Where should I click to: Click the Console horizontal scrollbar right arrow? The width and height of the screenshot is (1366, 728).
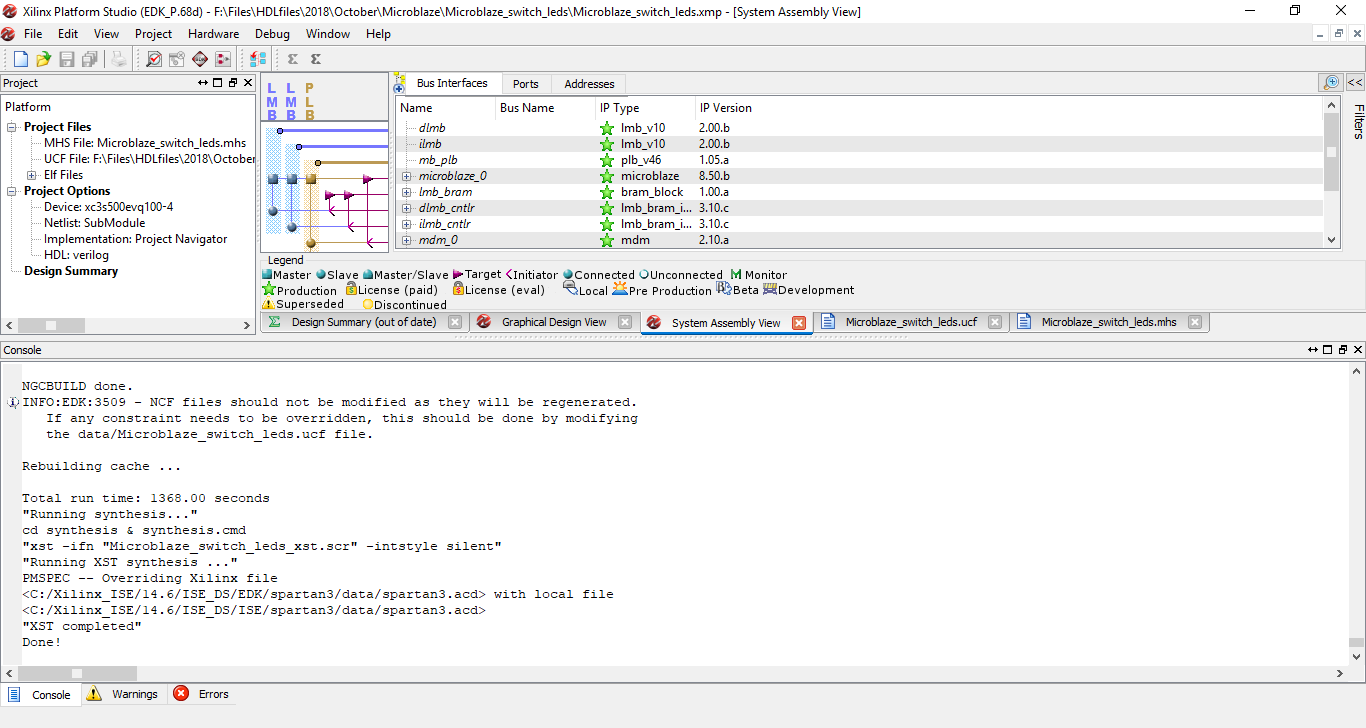1341,673
